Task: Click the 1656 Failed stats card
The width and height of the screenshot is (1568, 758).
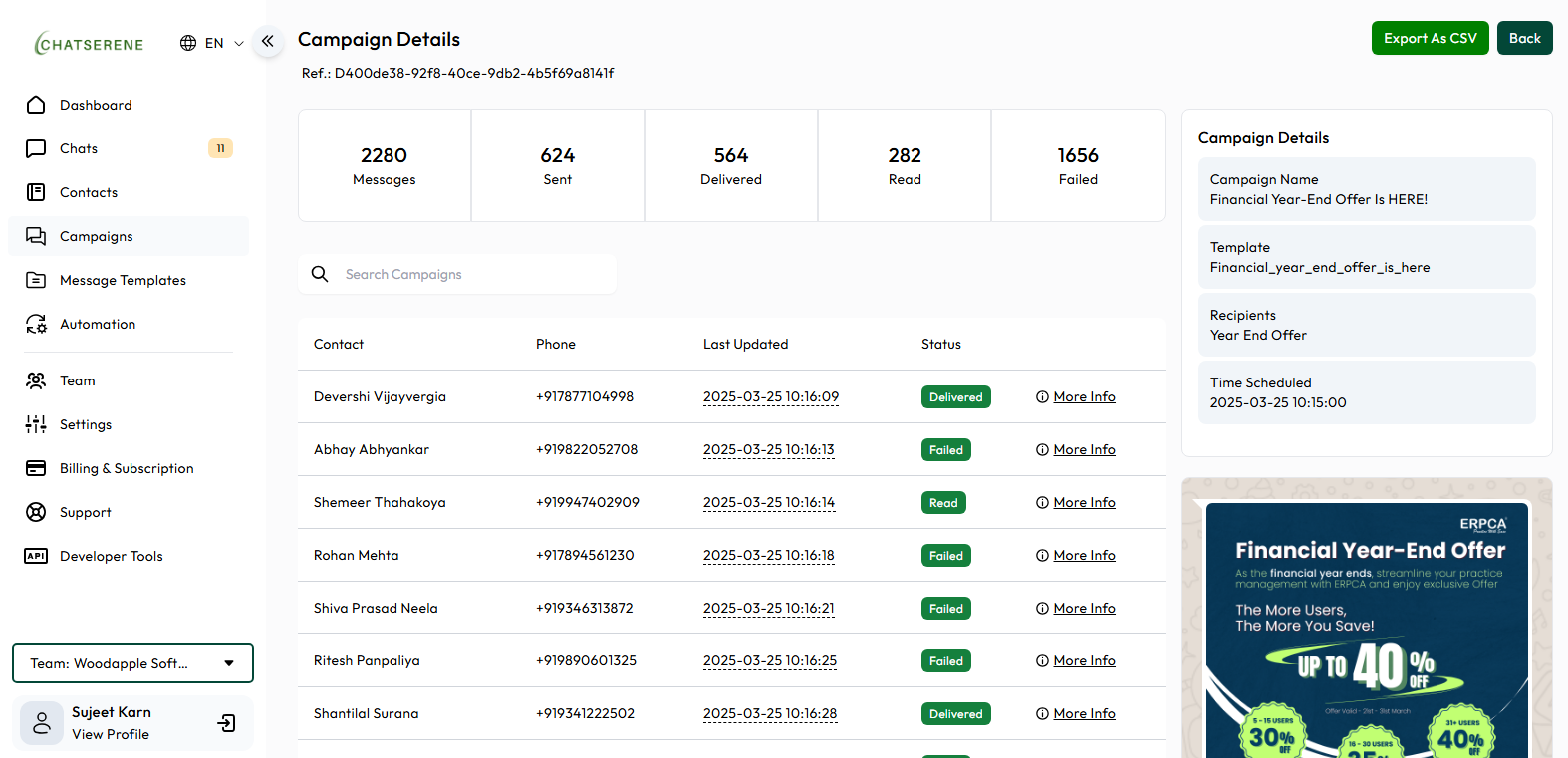Action: 1078,165
